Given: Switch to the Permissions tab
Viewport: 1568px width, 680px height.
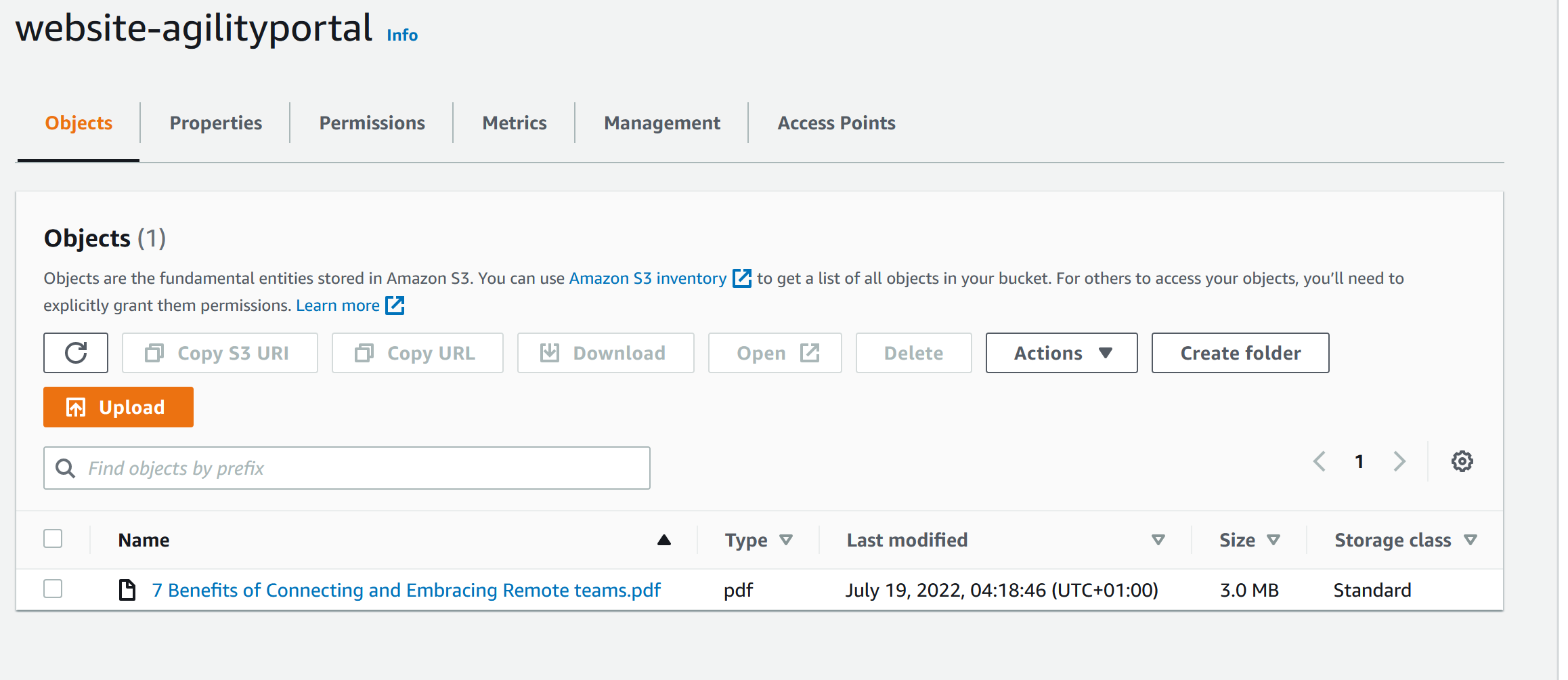Looking at the screenshot, I should 372,123.
